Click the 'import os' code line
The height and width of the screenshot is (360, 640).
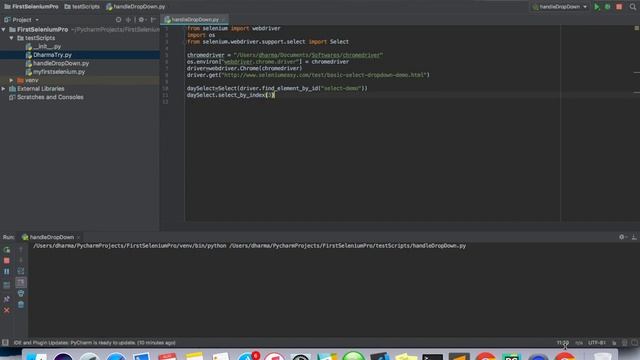[x=201, y=35]
